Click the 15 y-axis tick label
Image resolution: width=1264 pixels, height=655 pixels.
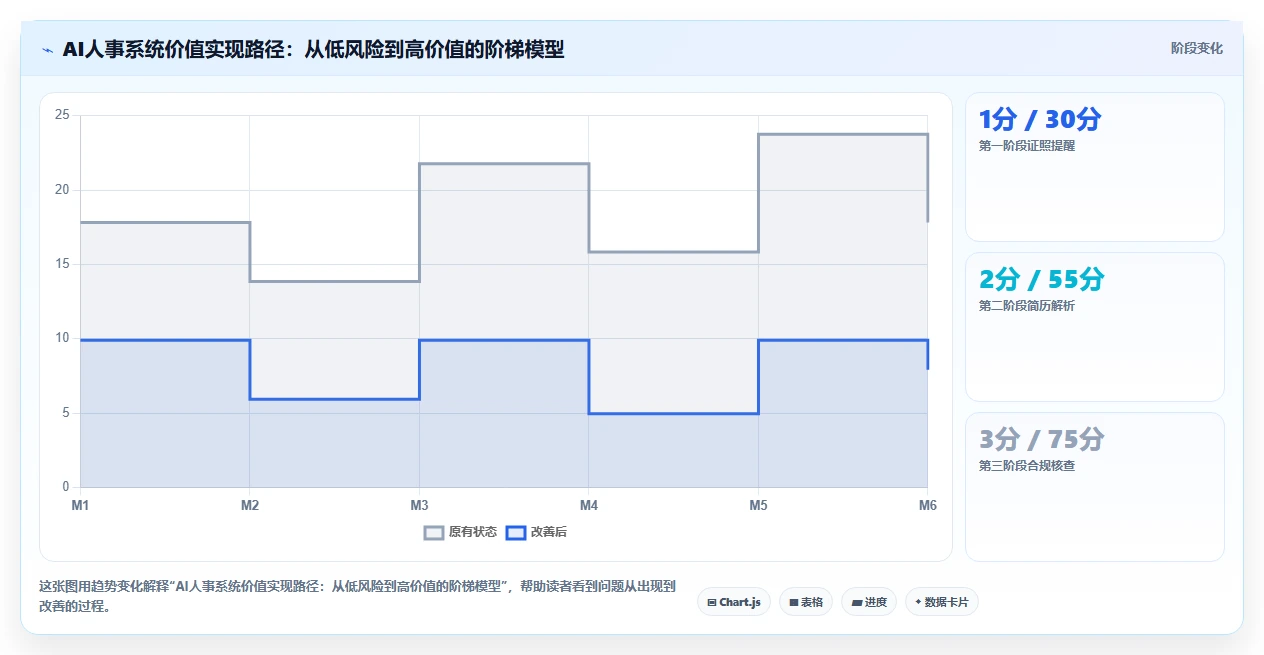[x=62, y=264]
